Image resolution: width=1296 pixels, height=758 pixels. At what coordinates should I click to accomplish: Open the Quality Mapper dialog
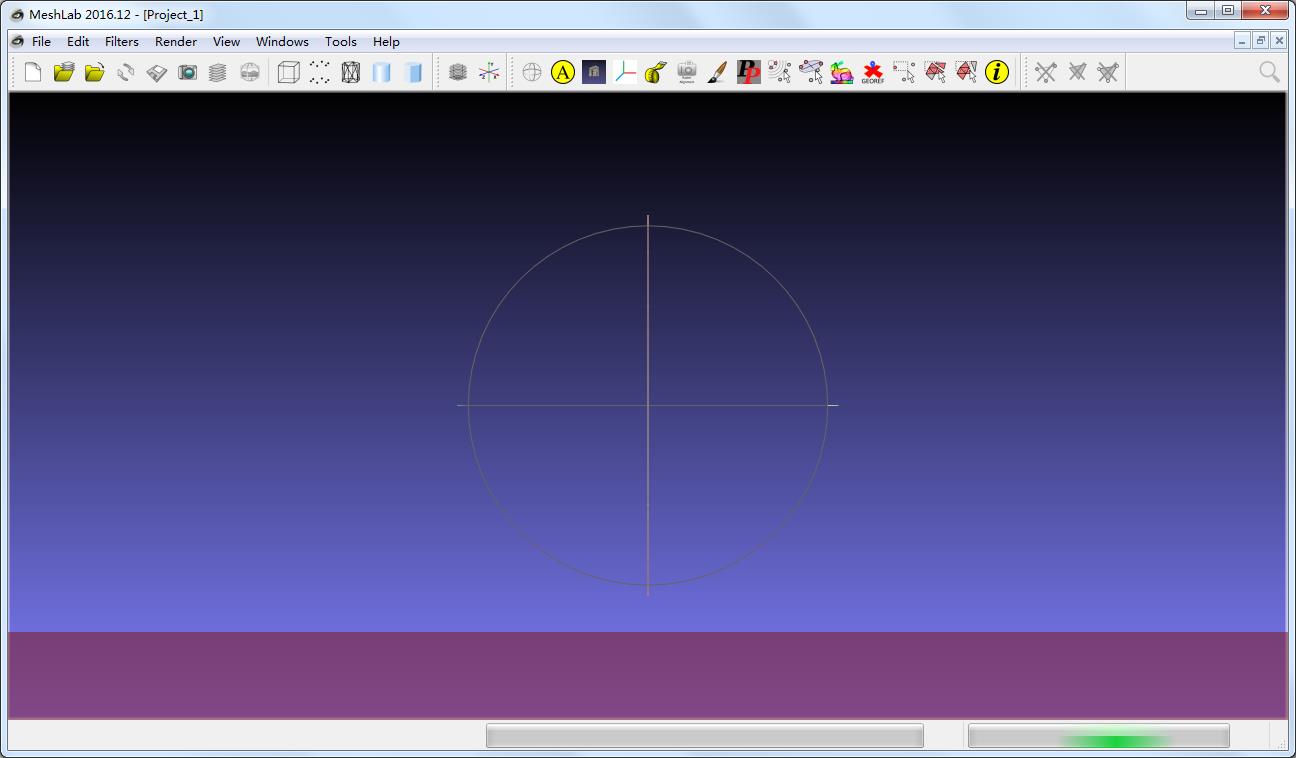pos(841,71)
